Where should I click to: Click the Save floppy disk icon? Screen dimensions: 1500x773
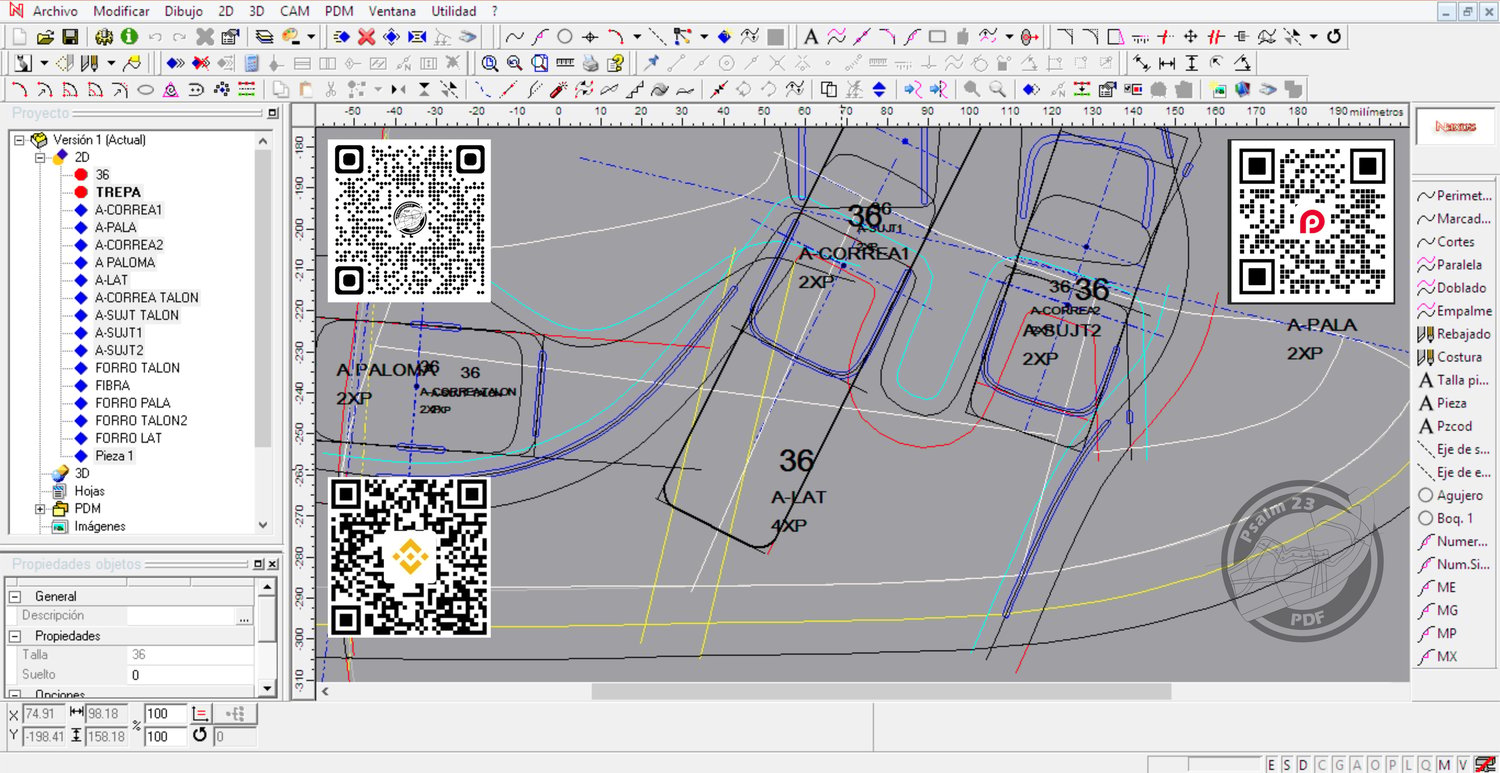coord(70,37)
